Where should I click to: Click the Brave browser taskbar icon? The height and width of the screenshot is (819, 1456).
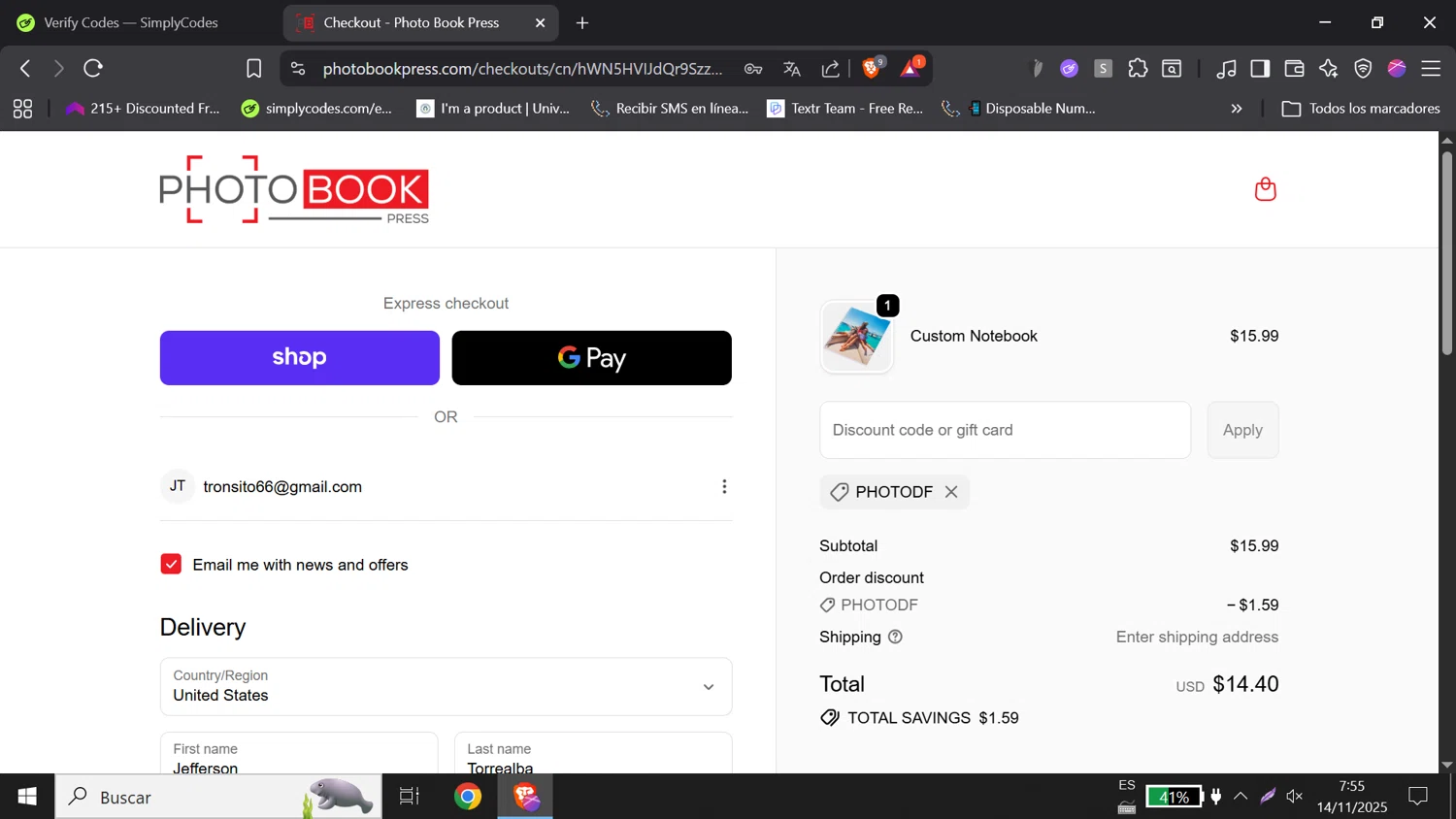point(525,797)
